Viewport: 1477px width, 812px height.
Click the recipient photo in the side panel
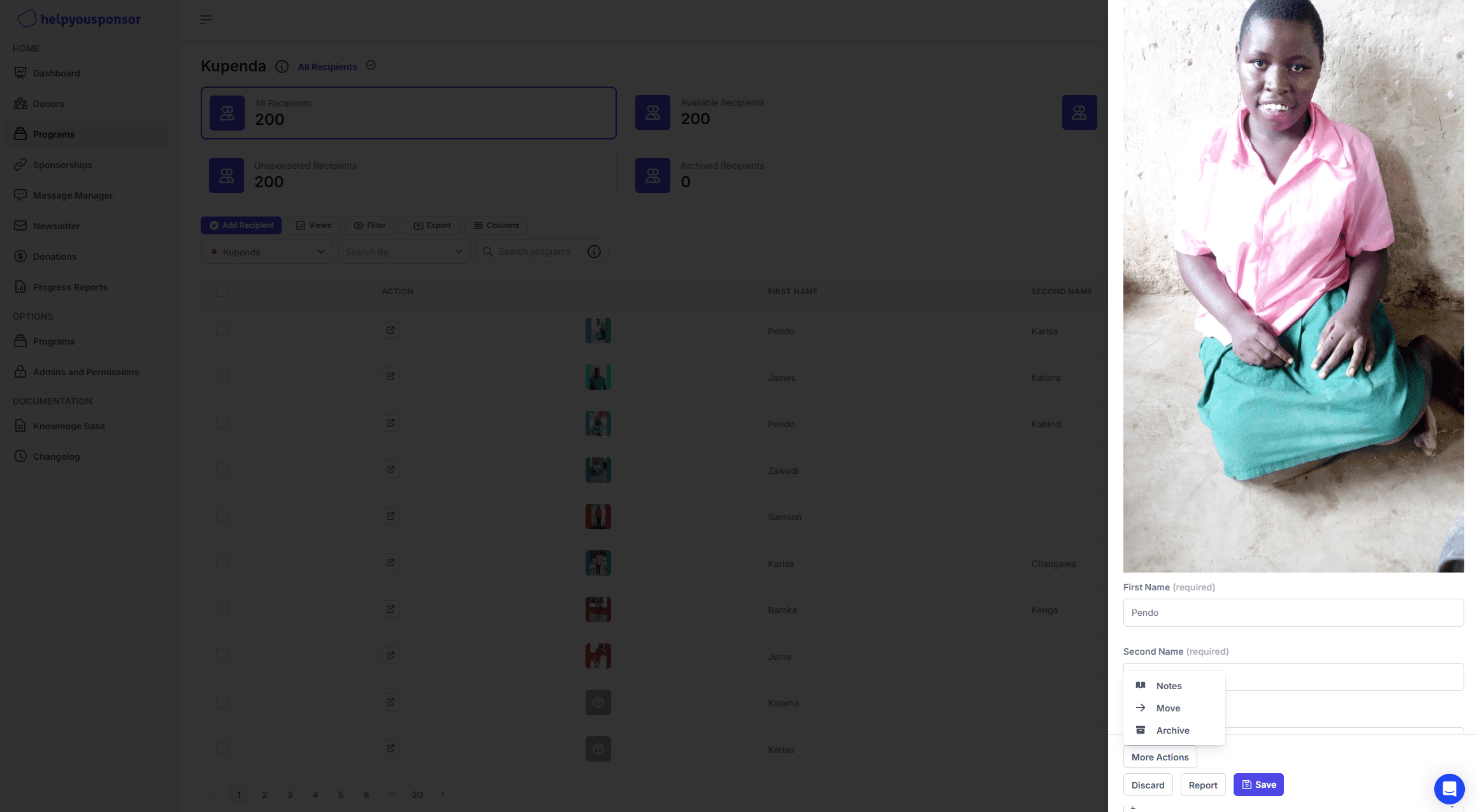[1293, 286]
